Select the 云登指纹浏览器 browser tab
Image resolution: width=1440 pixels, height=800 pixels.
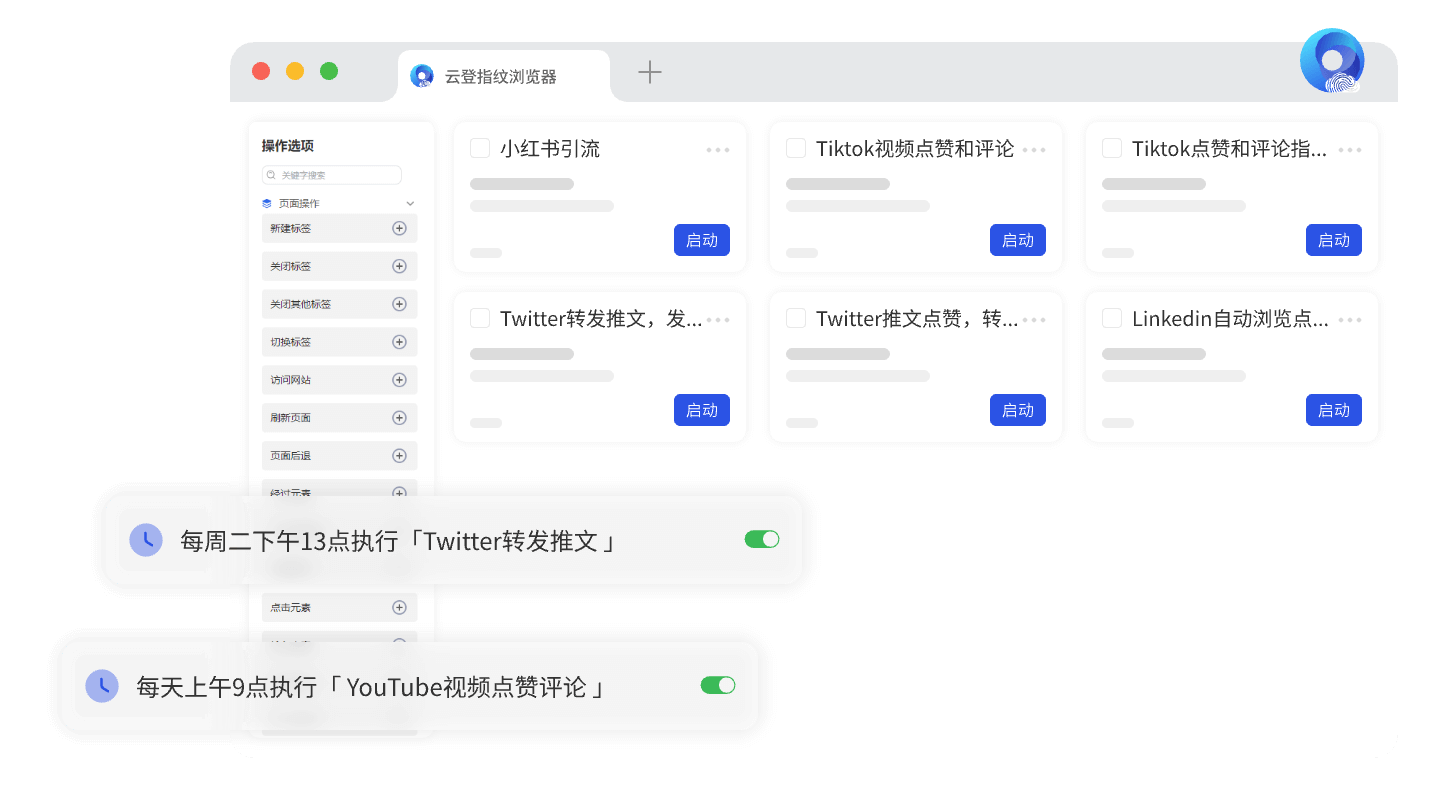(500, 74)
